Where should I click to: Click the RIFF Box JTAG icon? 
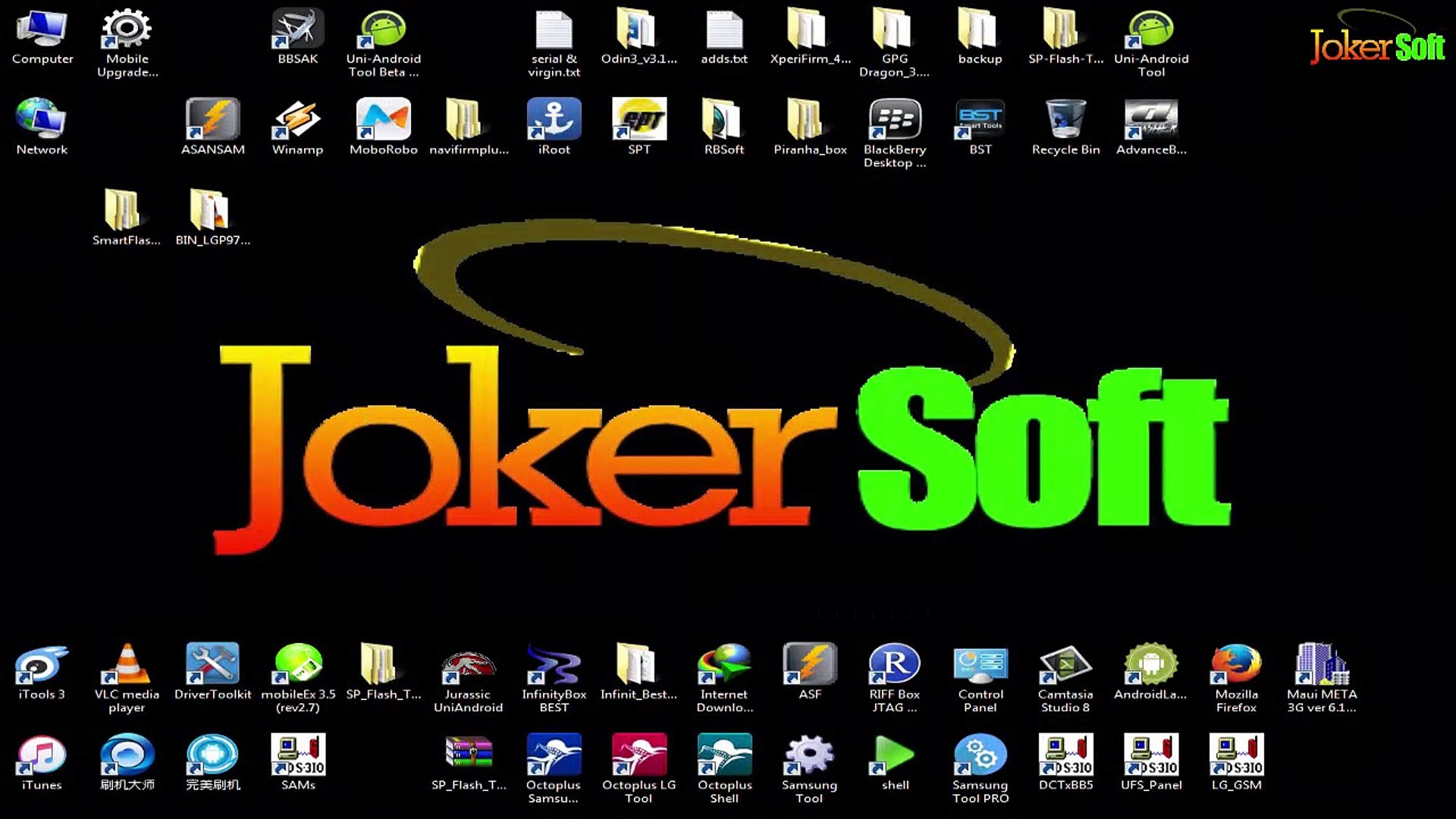[x=895, y=665]
